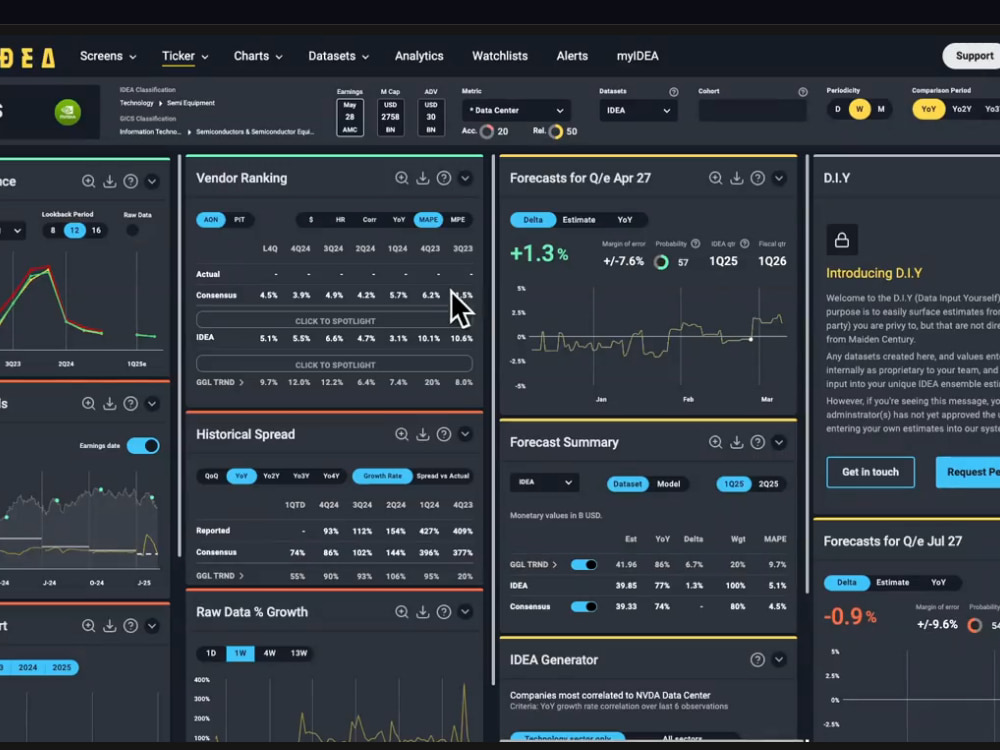Click first CLICK TO SPOTLIGHT bar above IDEA row
This screenshot has width=1000, height=750.
334,321
